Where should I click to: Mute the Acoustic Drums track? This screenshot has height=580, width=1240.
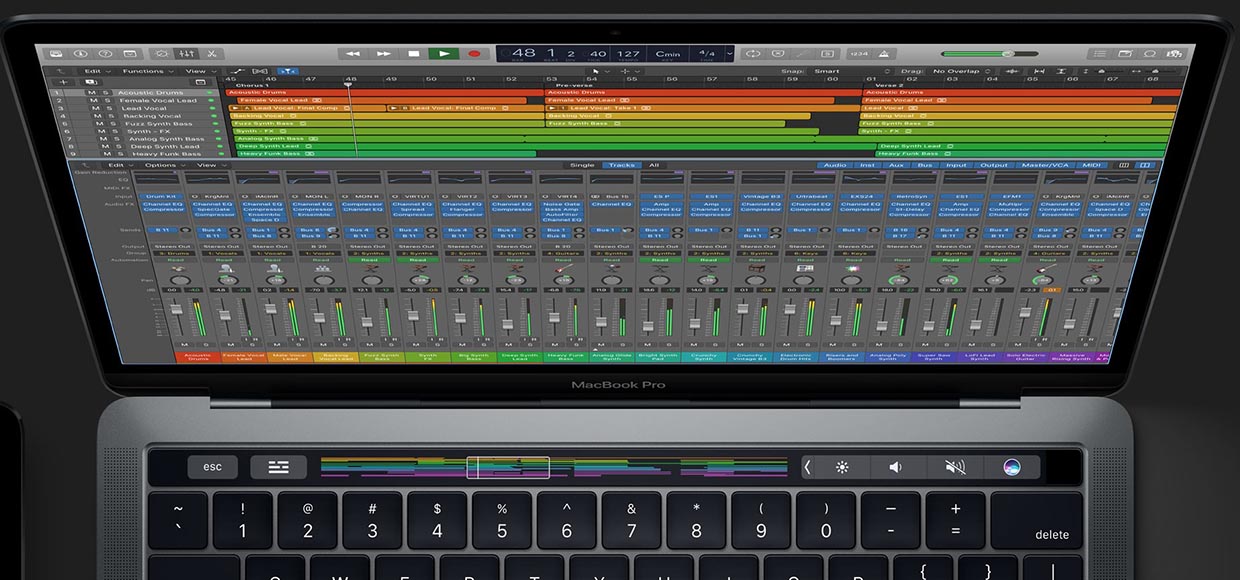pos(92,93)
